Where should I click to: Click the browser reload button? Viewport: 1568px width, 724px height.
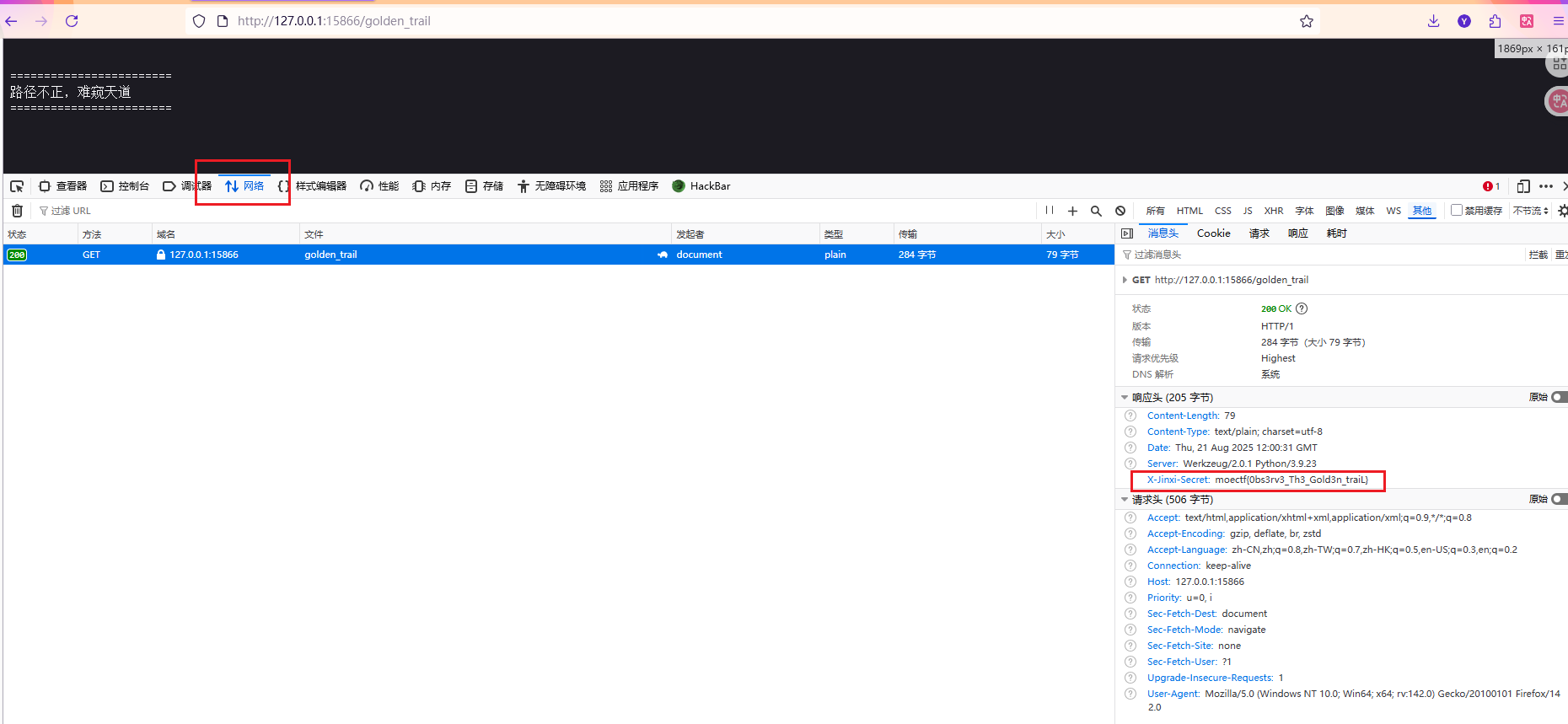(x=72, y=21)
